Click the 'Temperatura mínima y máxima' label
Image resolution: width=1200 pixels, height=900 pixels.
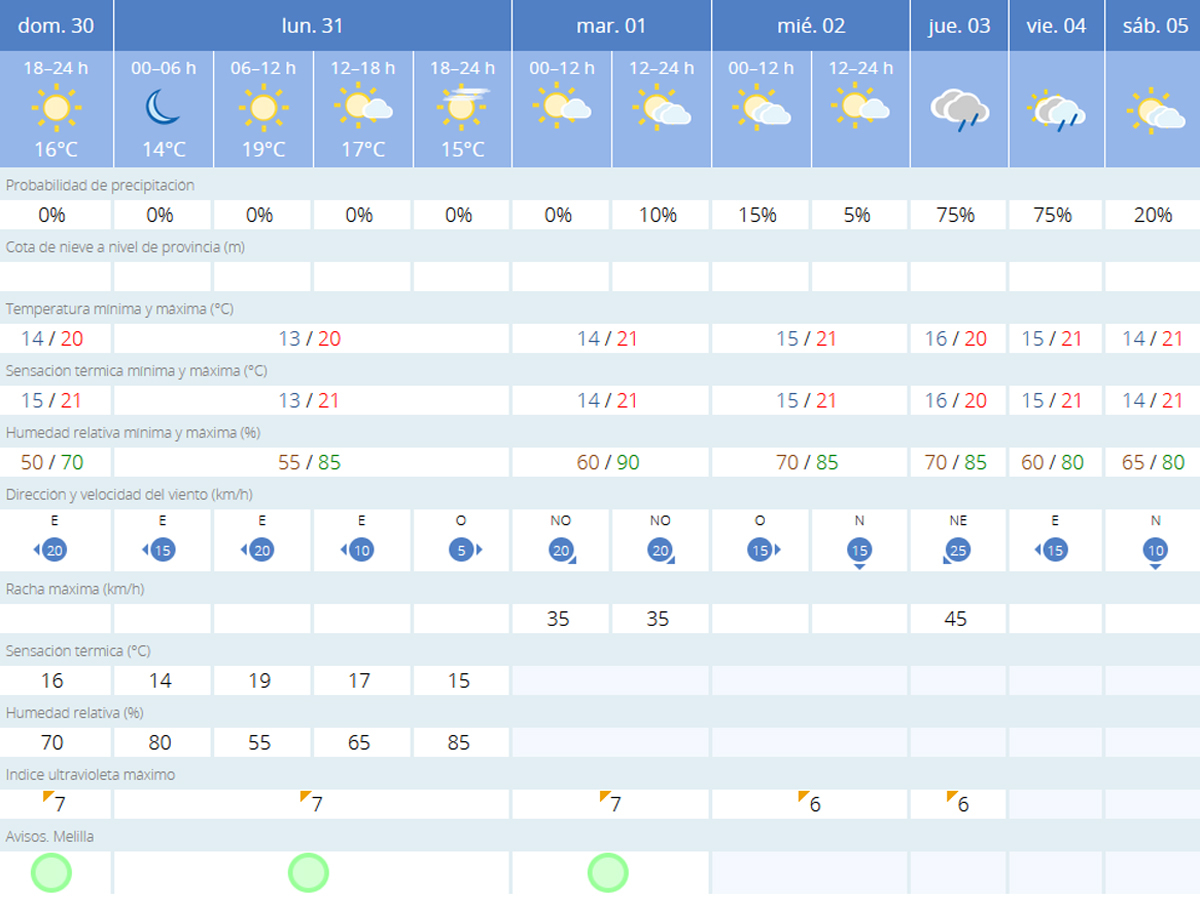(120, 309)
